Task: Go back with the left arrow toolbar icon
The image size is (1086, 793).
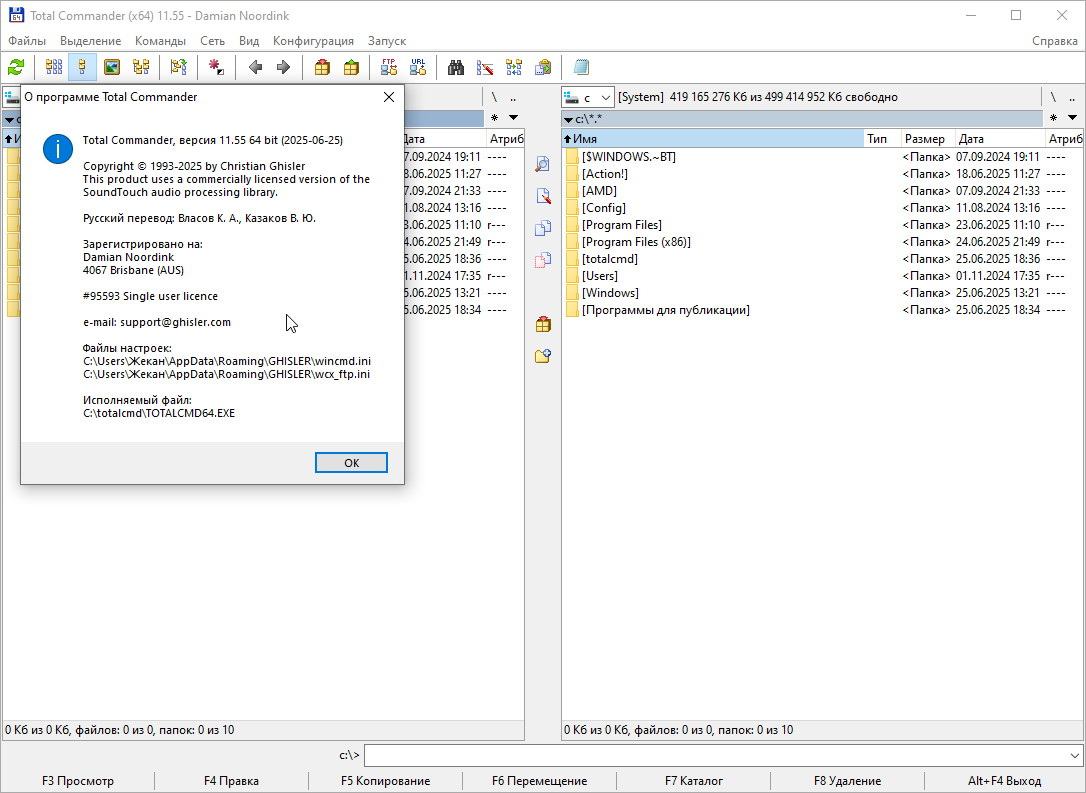Action: tap(255, 67)
